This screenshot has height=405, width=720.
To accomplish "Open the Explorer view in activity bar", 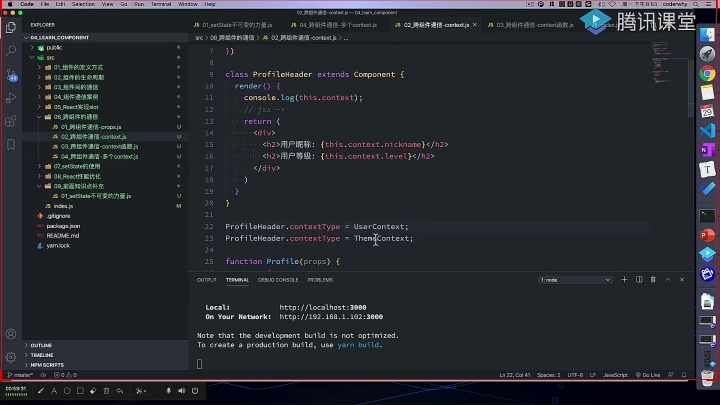I will pos(11,28).
